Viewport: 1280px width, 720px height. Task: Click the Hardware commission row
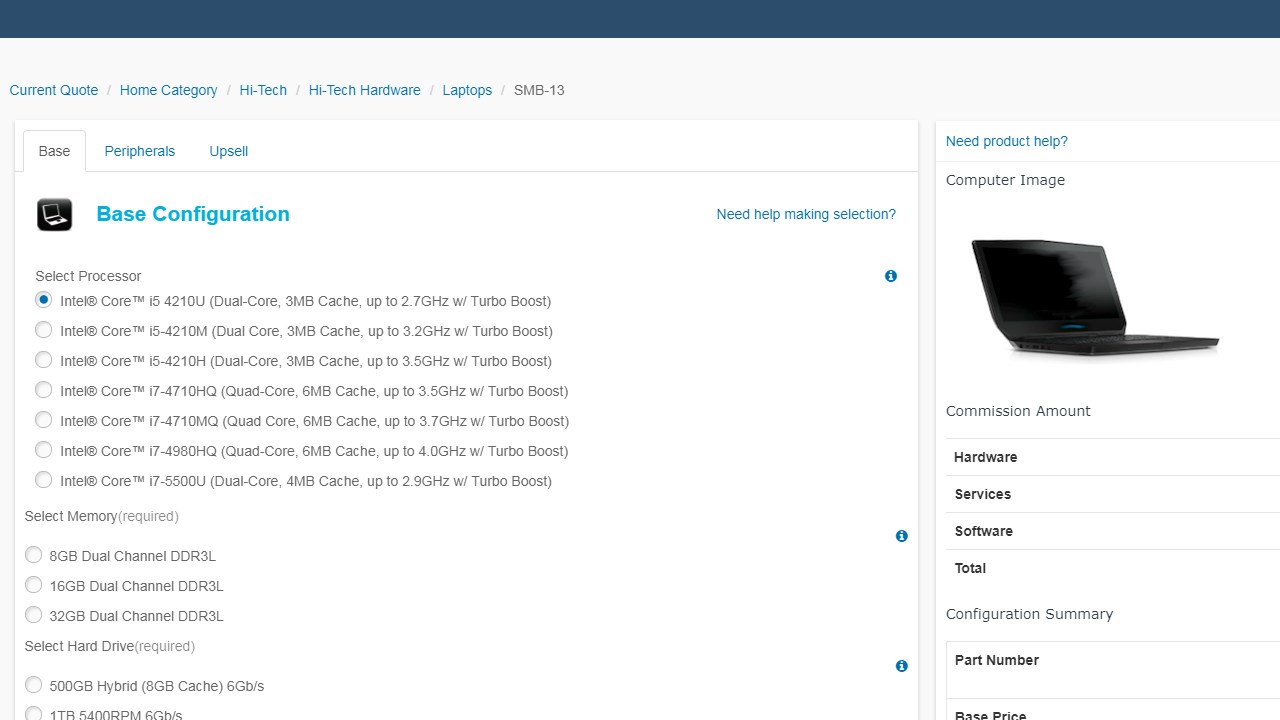click(x=1113, y=457)
